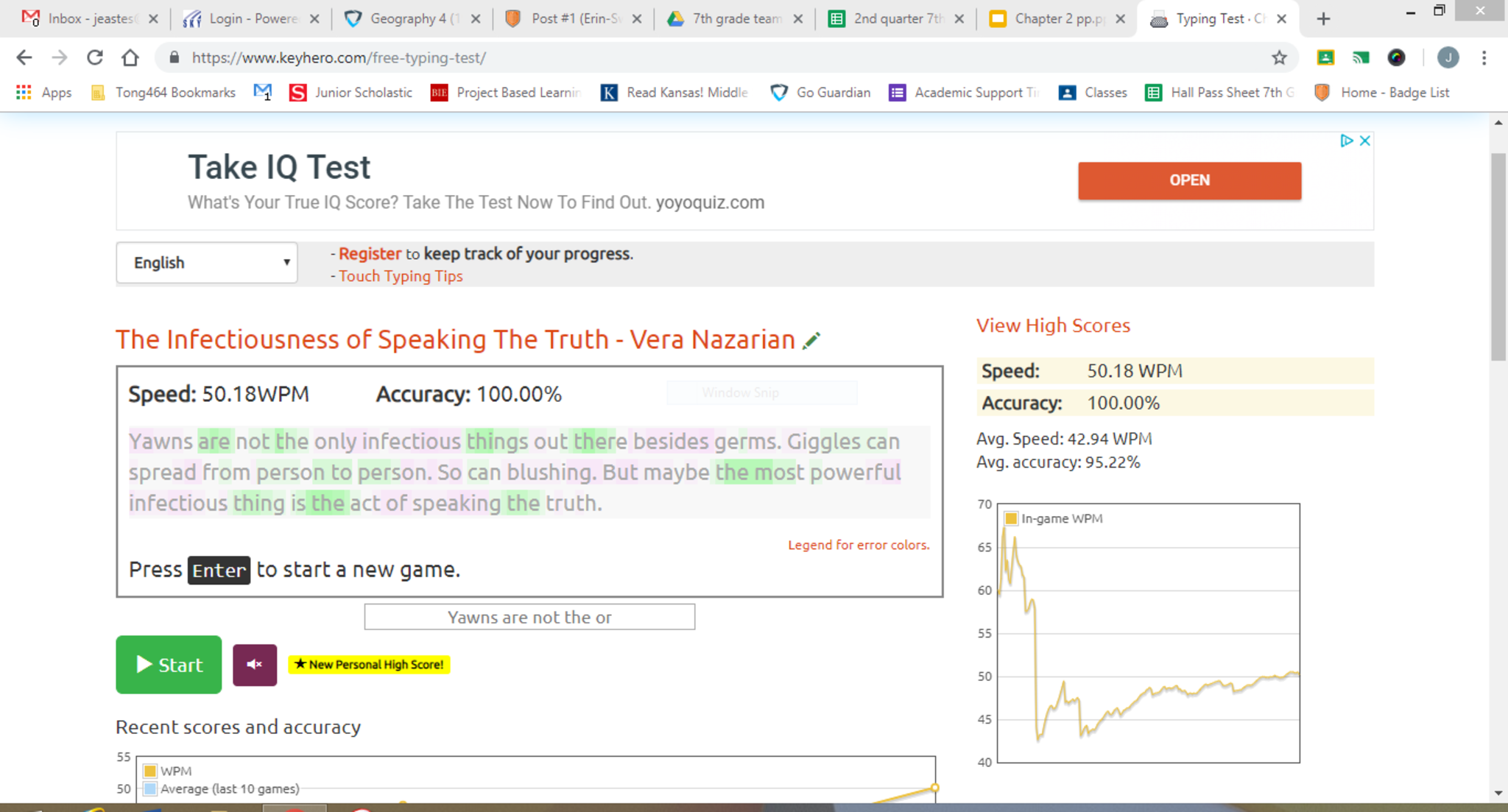Click the user profile avatar icon
Viewport: 1508px width, 812px height.
click(1448, 57)
